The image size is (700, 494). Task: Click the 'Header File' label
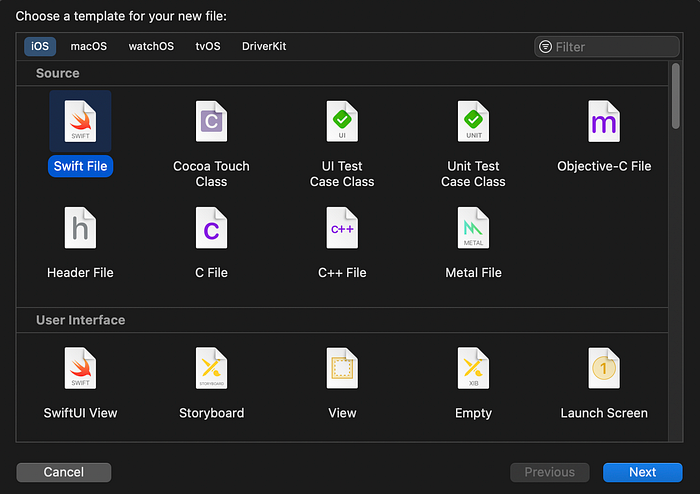(80, 273)
